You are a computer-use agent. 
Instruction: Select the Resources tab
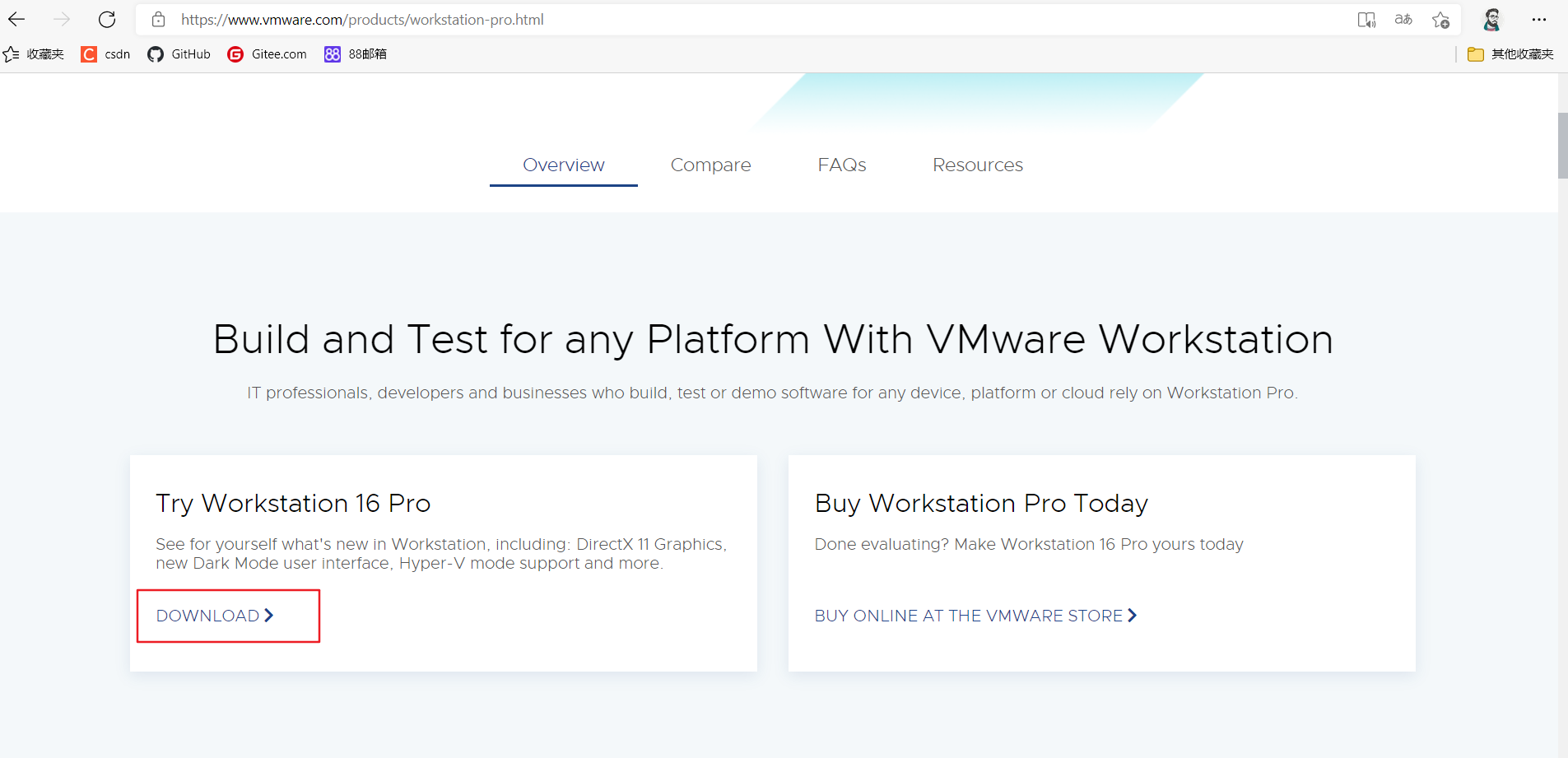tap(977, 165)
